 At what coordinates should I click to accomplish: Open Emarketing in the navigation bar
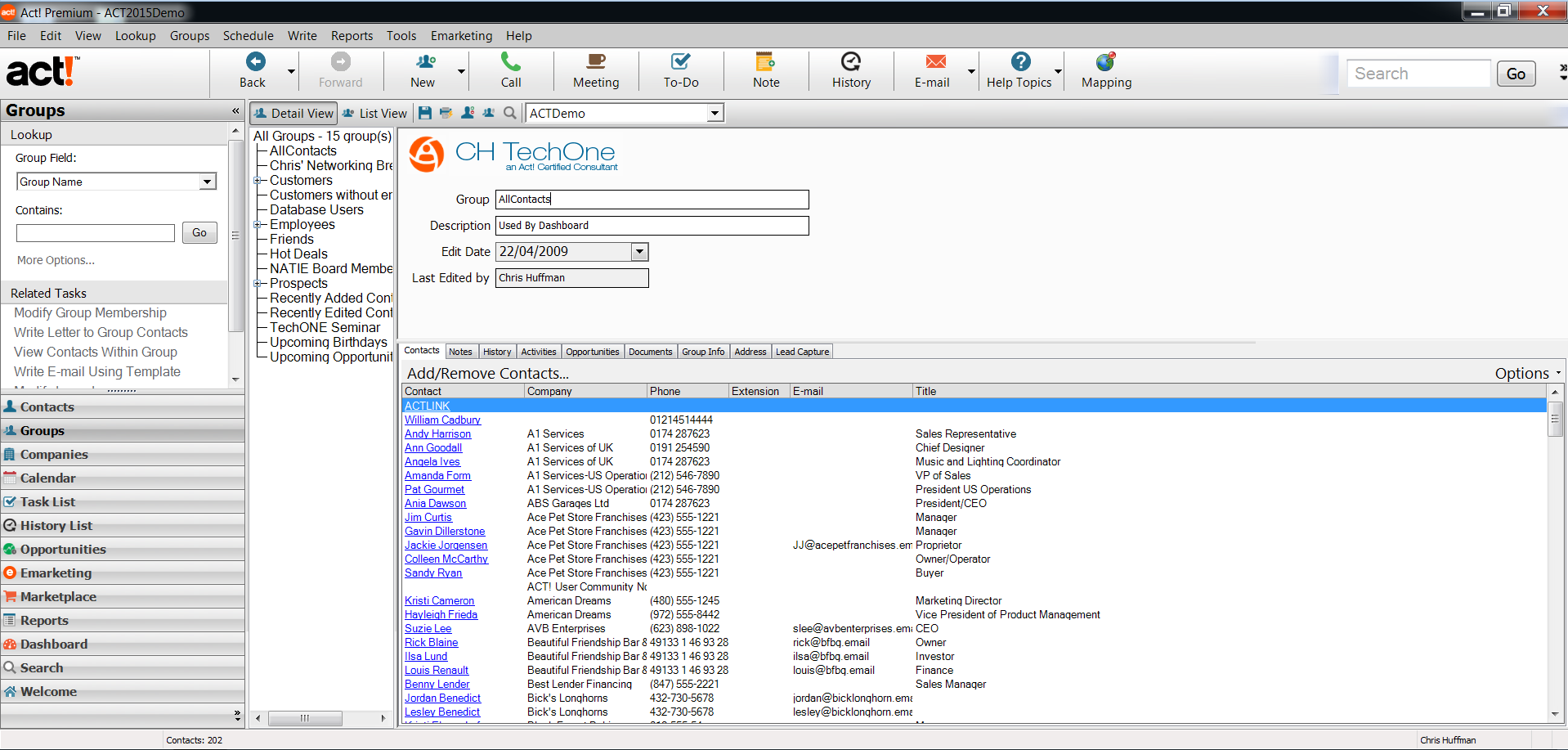pos(123,573)
